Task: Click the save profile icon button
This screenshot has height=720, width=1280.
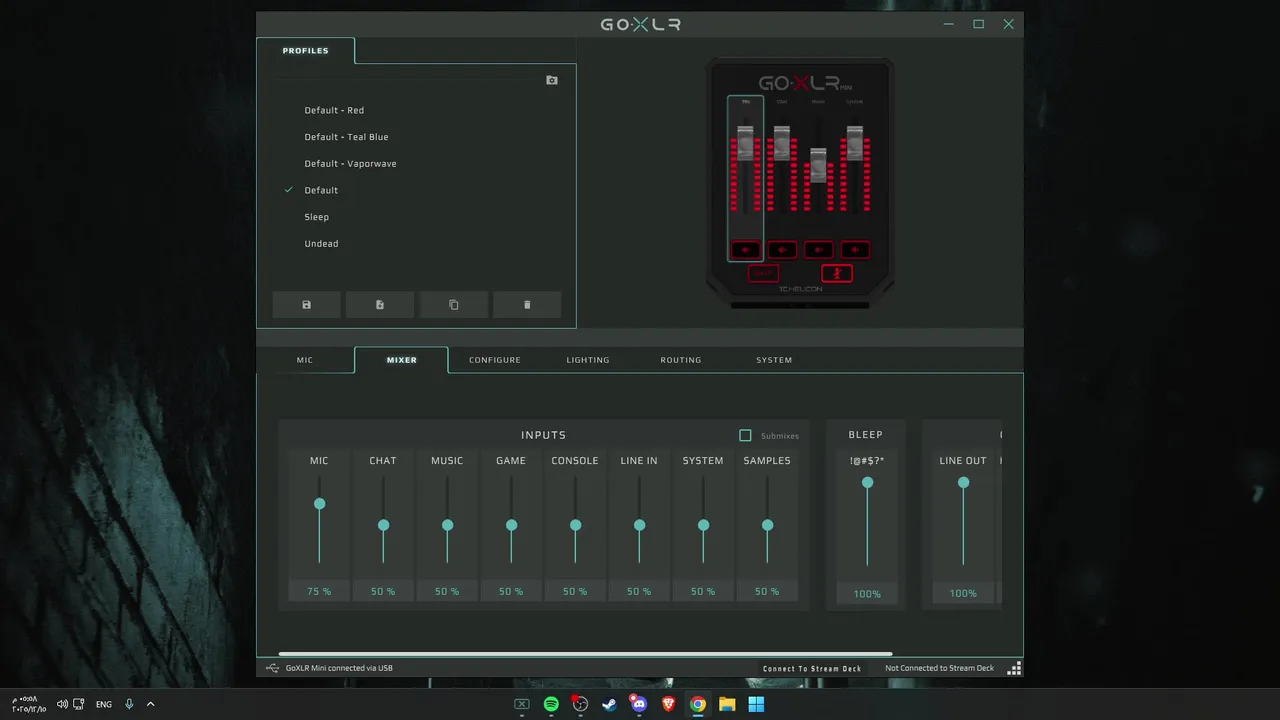Action: click(x=306, y=305)
